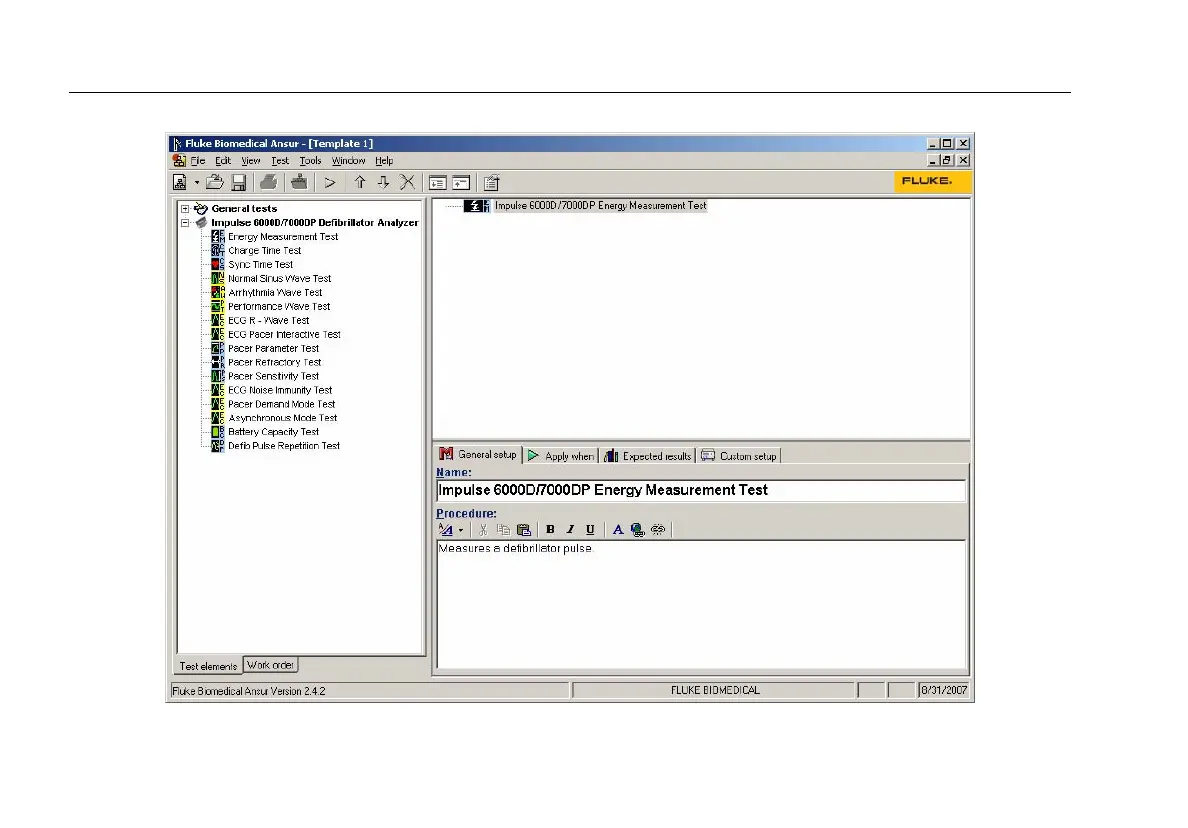Screen dimensions: 1188x828
Task: Open the dropdown arrow beside New template
Action: pyautogui.click(x=196, y=183)
